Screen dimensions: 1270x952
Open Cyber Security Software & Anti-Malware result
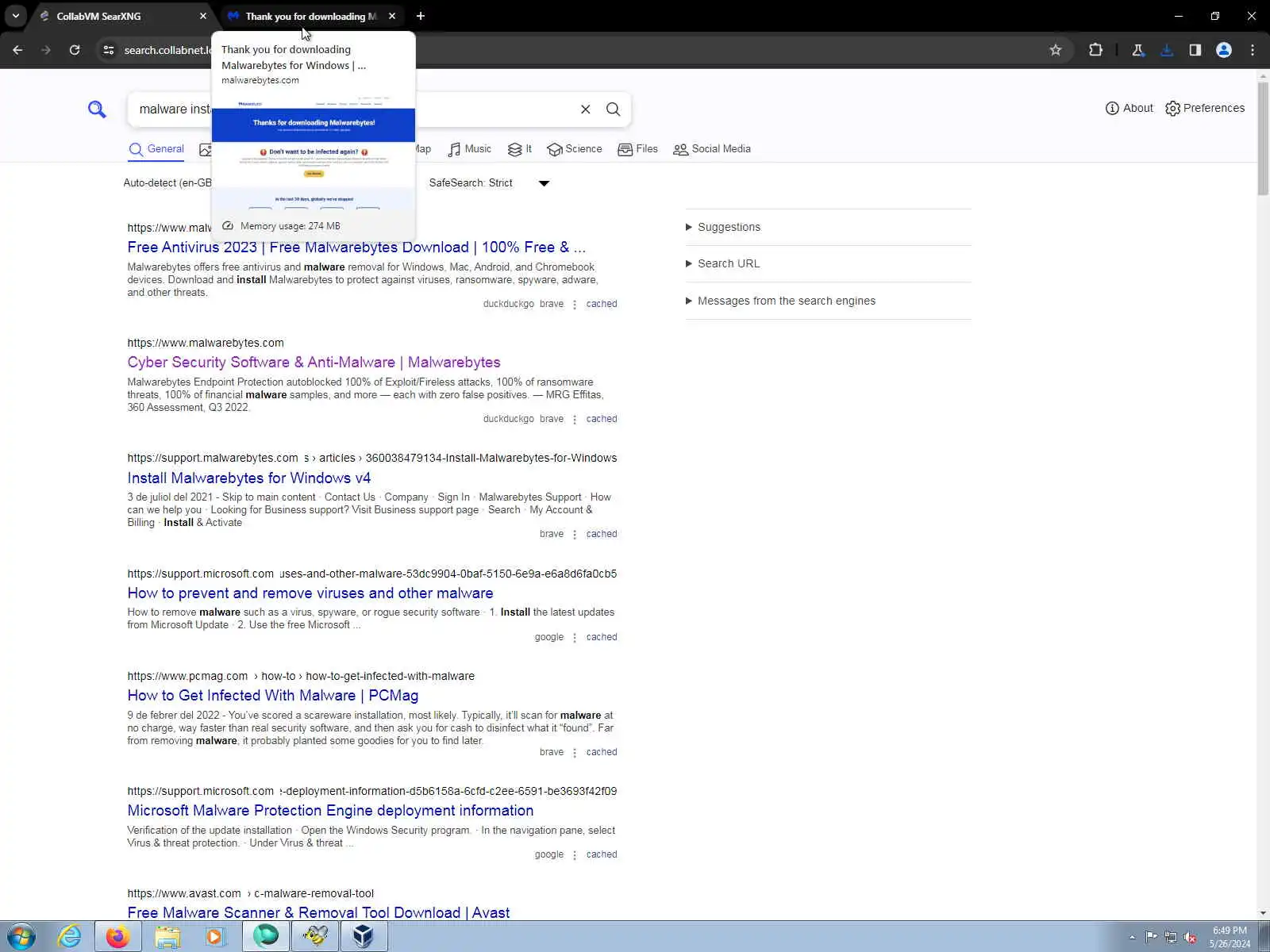click(x=314, y=363)
